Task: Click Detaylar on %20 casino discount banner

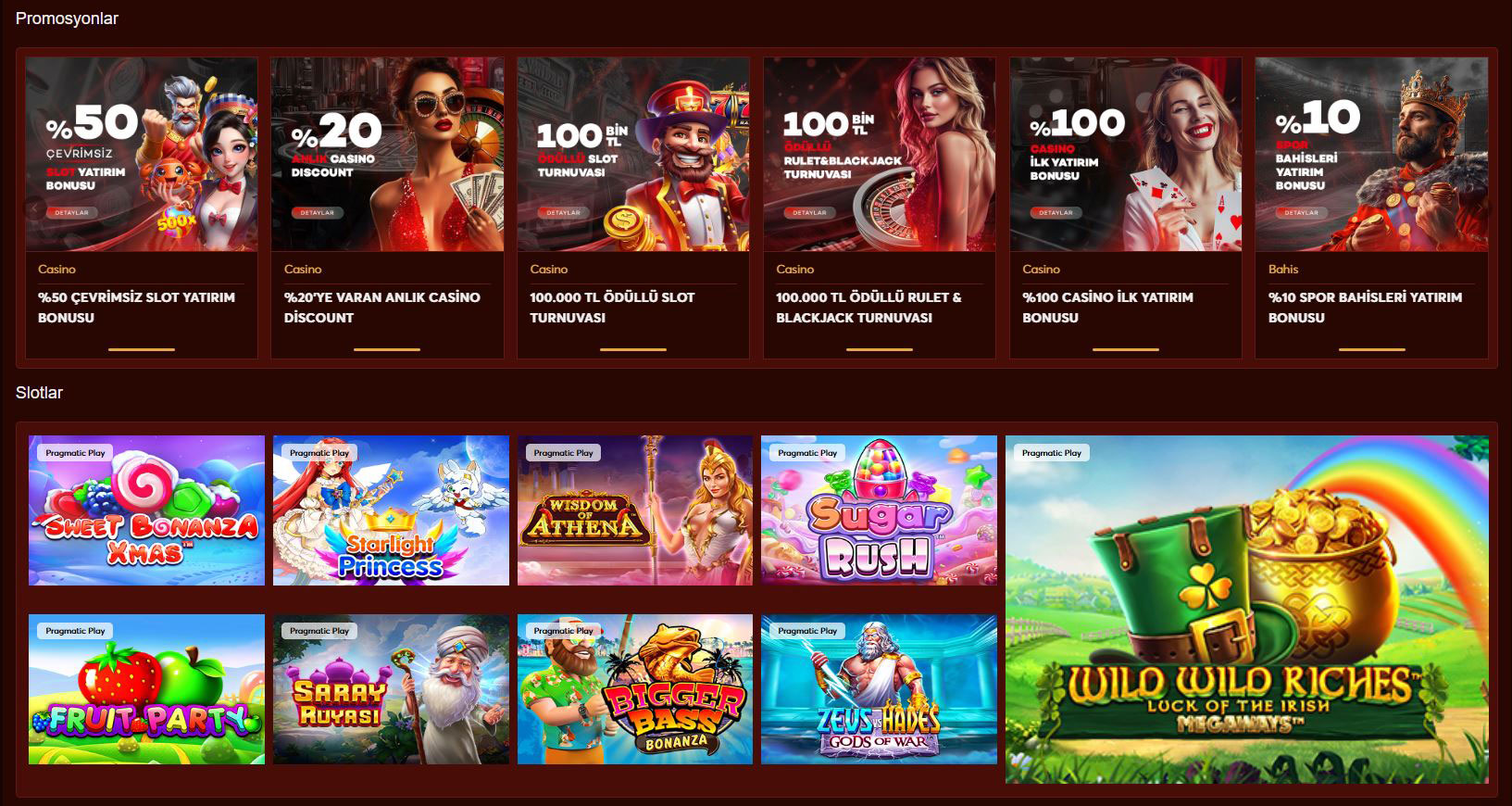Action: click(x=318, y=212)
